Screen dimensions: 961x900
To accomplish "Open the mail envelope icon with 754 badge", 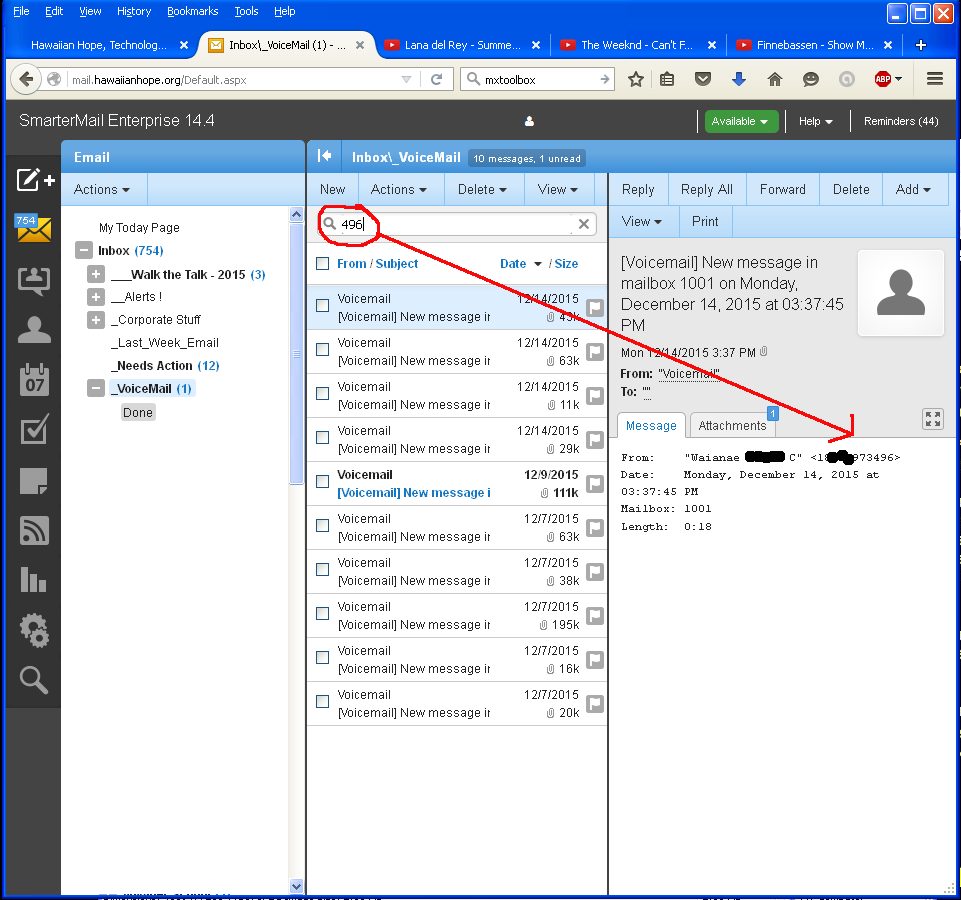I will pyautogui.click(x=33, y=229).
